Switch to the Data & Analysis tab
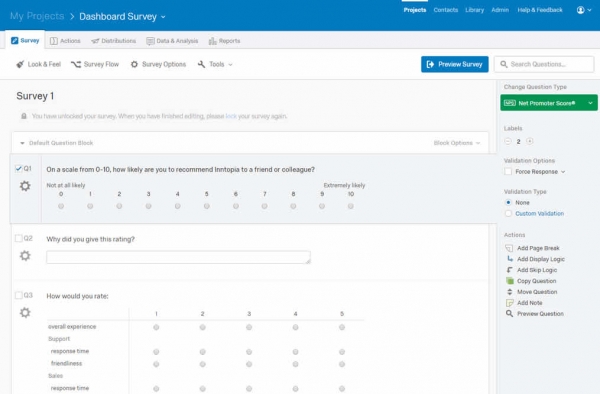Image resolution: width=600 pixels, height=394 pixels. (172, 41)
